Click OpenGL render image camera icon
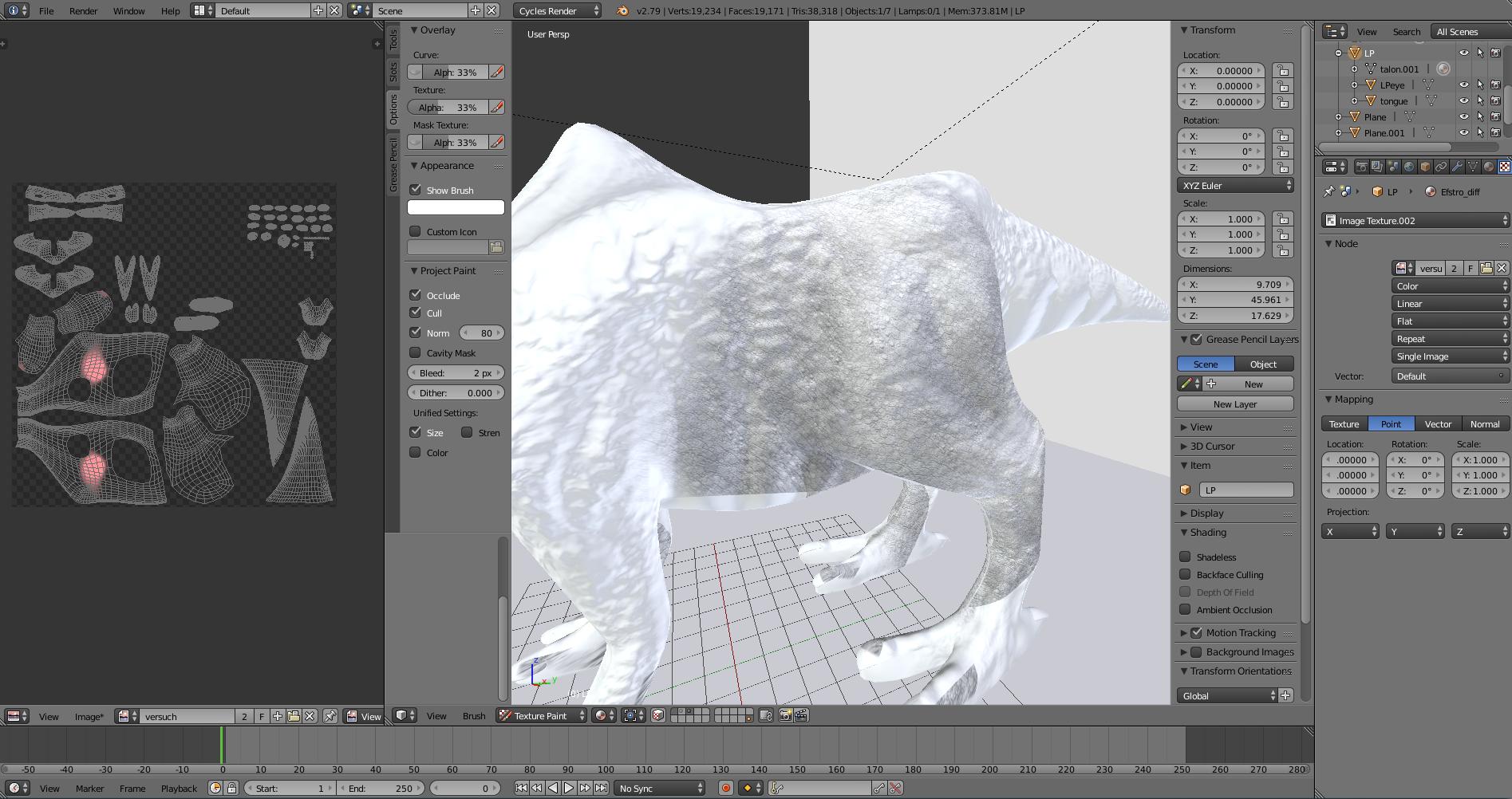Viewport: 1512px width, 799px height. point(785,715)
